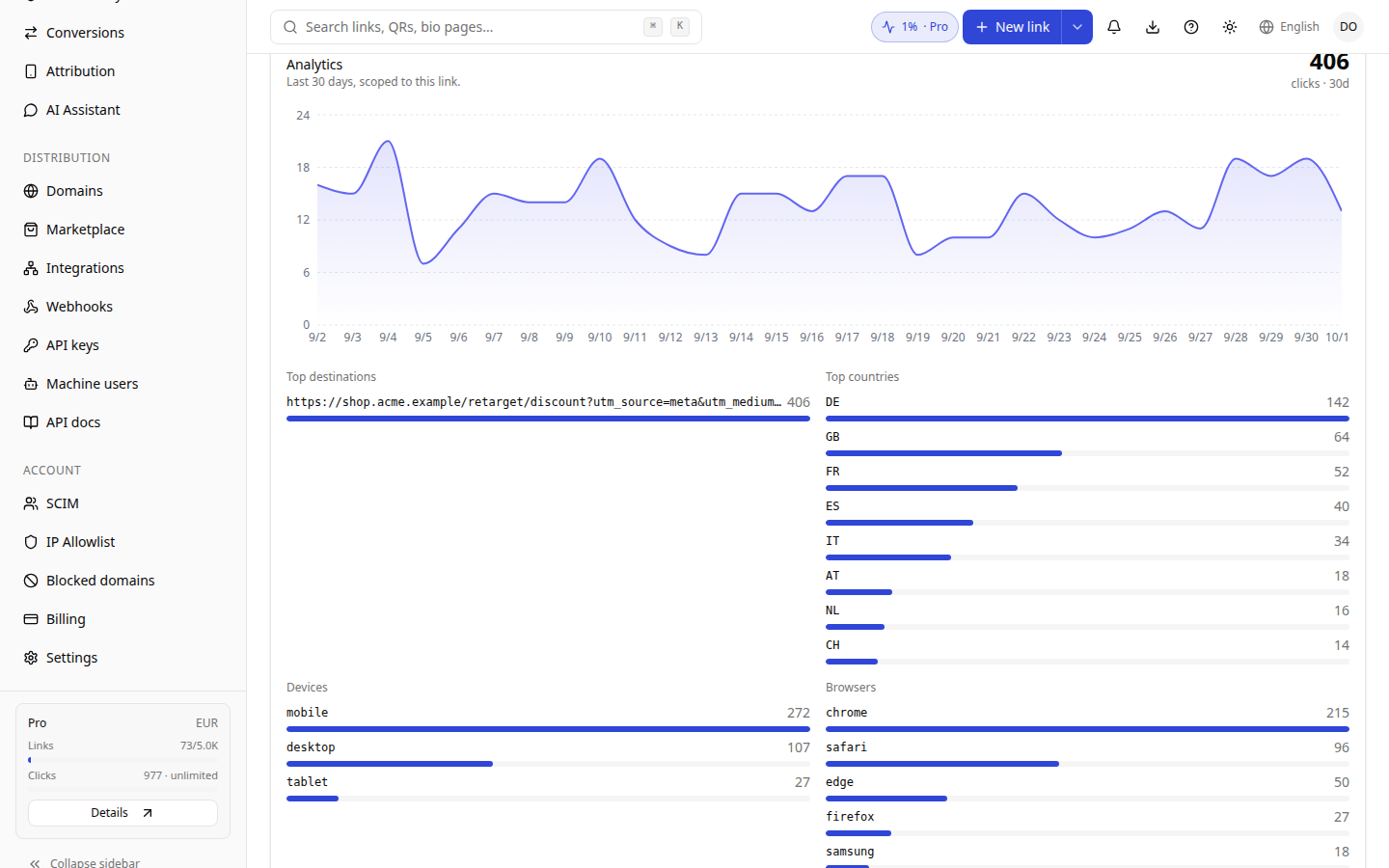Open the DO user avatar menu
The width and height of the screenshot is (1389, 868).
(x=1348, y=27)
